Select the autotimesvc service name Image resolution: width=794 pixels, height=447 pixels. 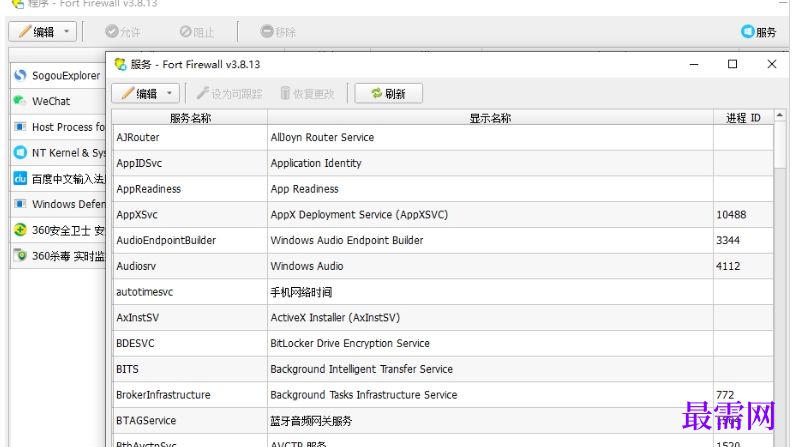145,292
